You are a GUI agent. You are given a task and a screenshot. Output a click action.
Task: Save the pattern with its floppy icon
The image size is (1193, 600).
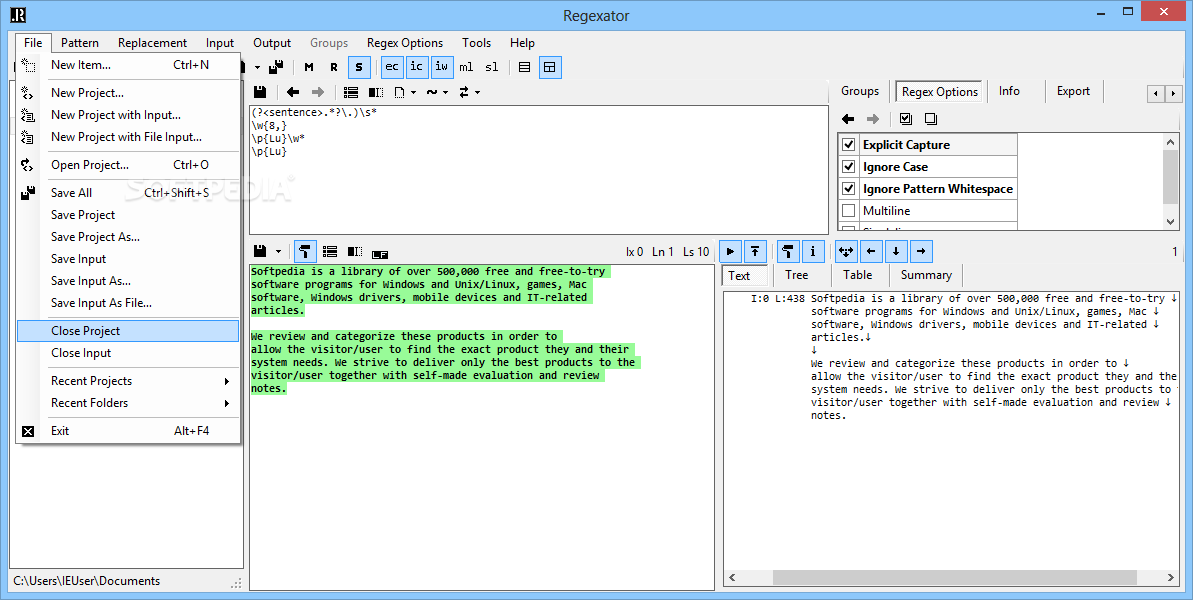point(260,92)
